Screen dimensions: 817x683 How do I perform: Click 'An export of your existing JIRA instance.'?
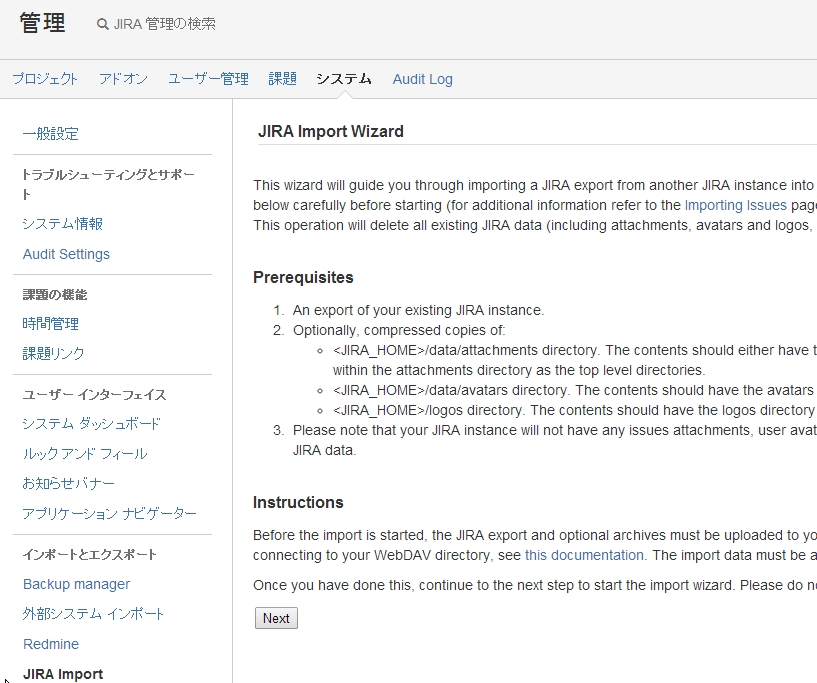(x=418, y=311)
